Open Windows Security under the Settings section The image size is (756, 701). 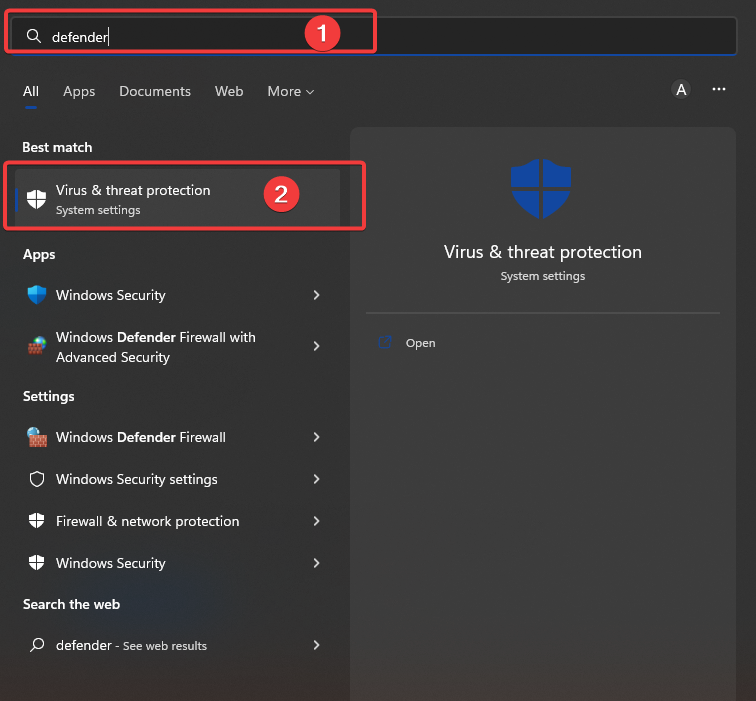pos(176,563)
